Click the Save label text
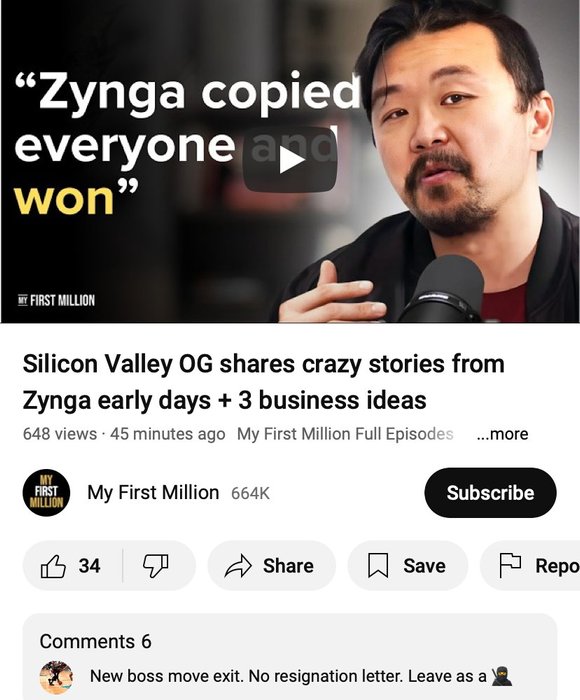Image resolution: width=580 pixels, height=700 pixels. pos(424,566)
